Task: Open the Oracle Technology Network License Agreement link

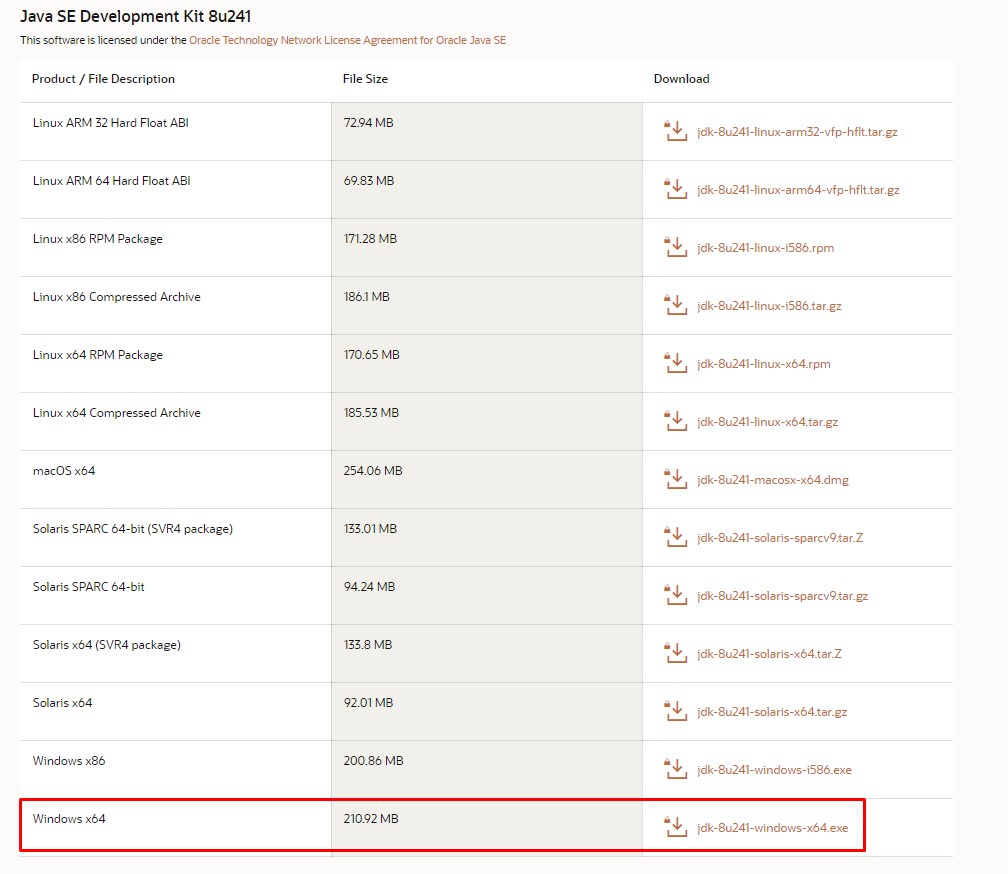Action: click(347, 40)
